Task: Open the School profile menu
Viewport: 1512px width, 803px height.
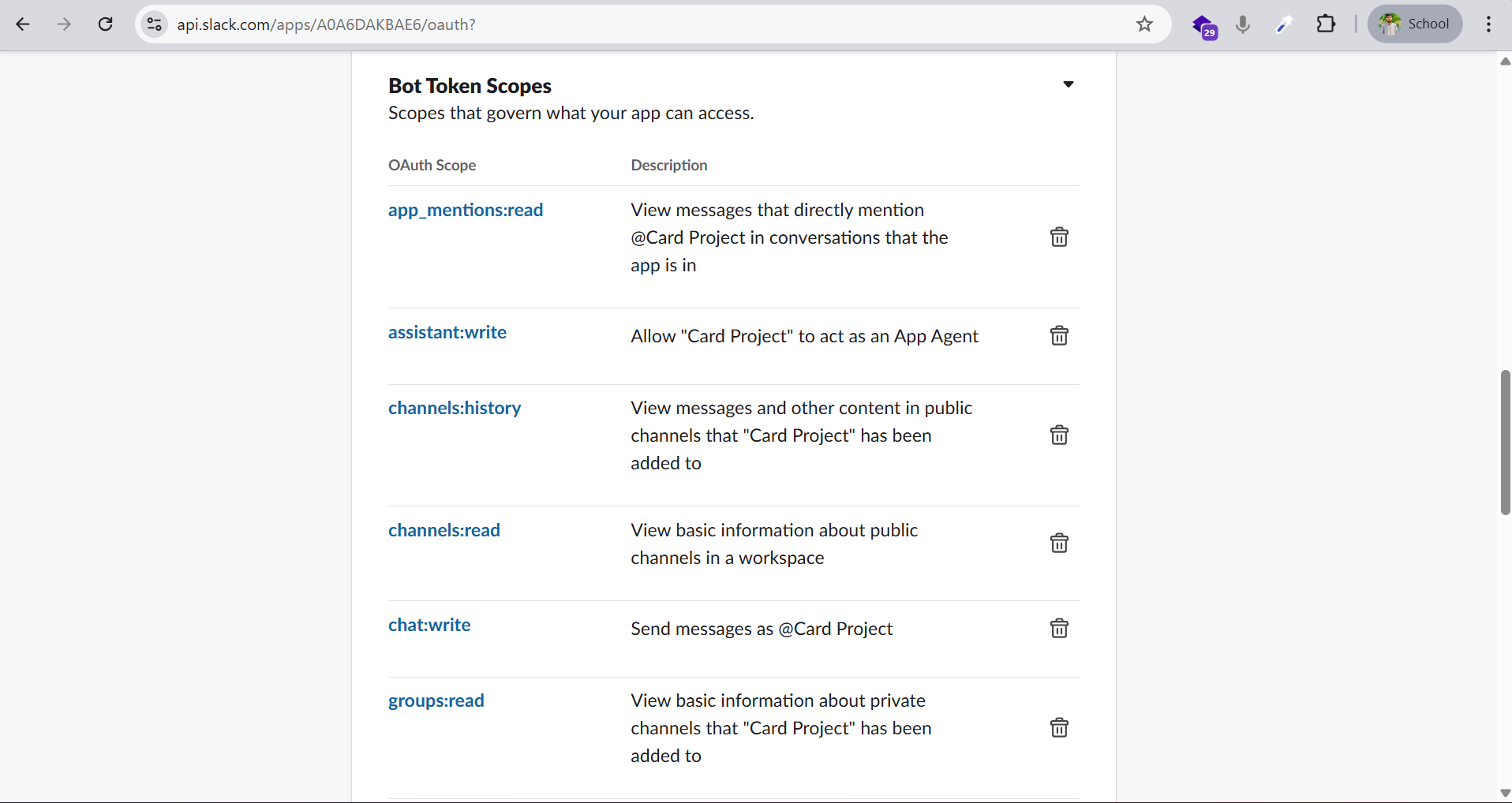Action: [1414, 24]
